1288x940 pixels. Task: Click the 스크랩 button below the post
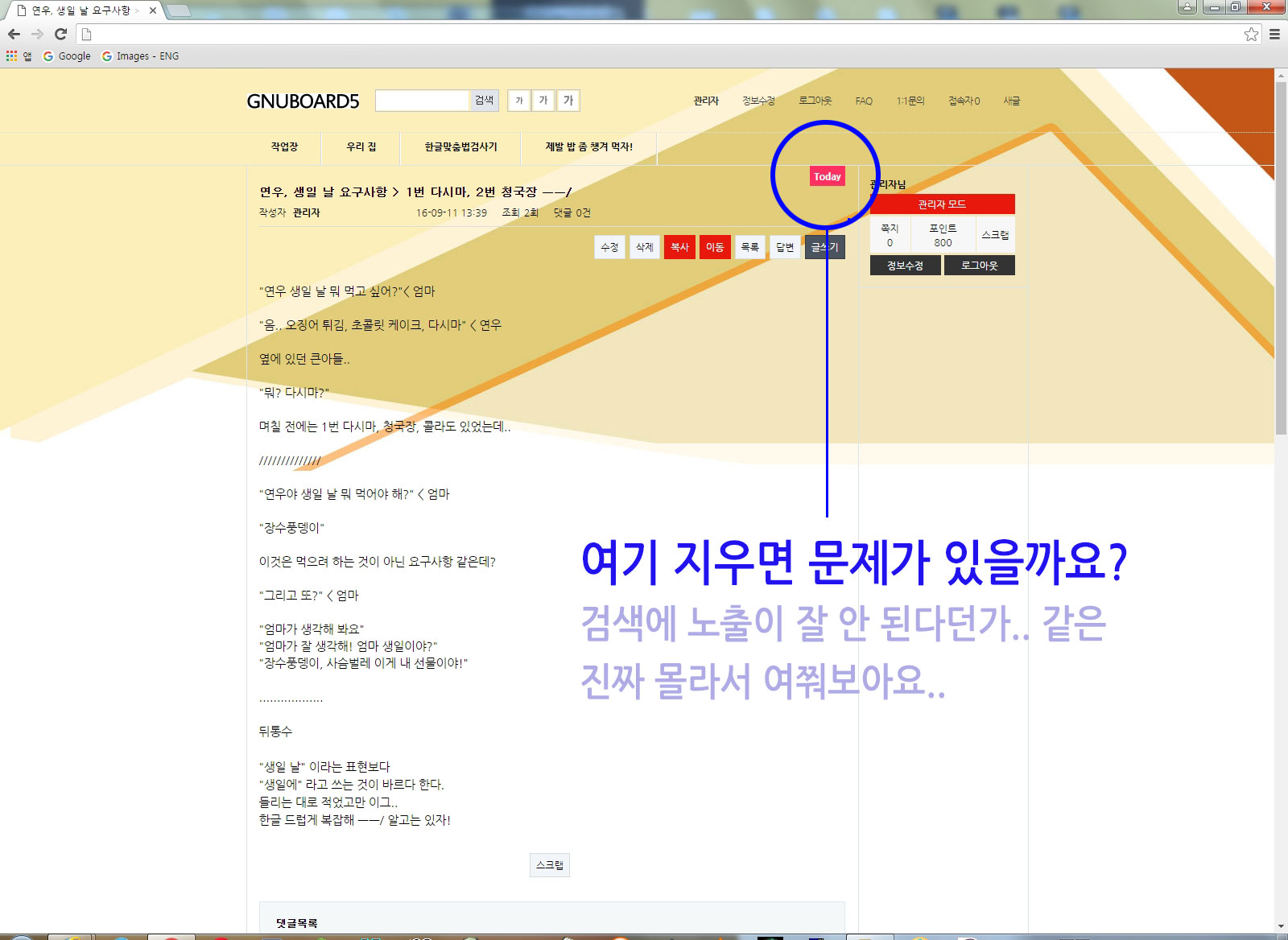pyautogui.click(x=550, y=865)
